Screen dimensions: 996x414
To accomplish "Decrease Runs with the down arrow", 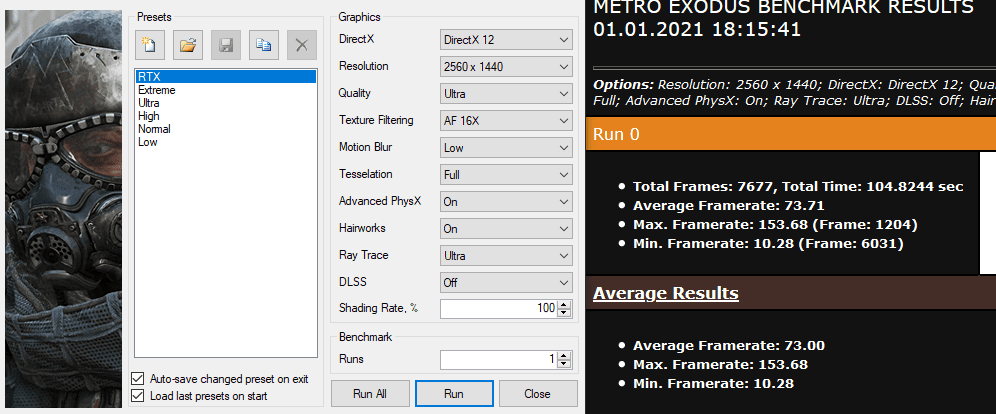I will (565, 364).
